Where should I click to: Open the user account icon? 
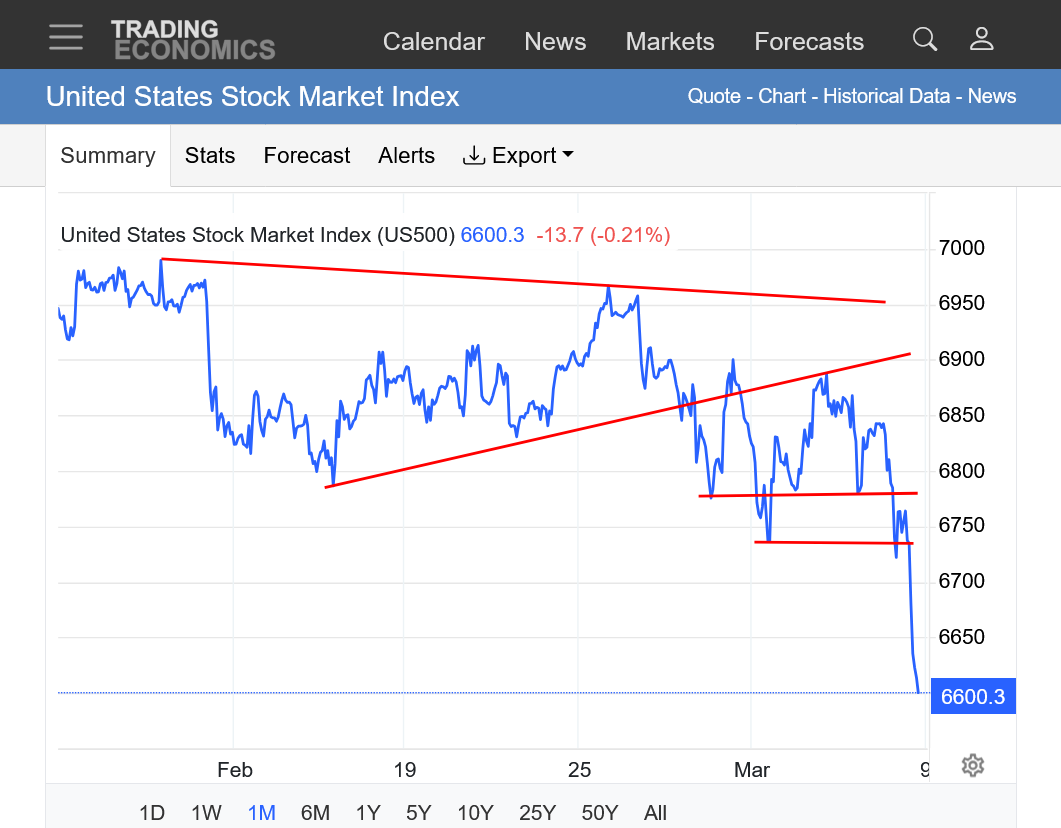[x=981, y=39]
